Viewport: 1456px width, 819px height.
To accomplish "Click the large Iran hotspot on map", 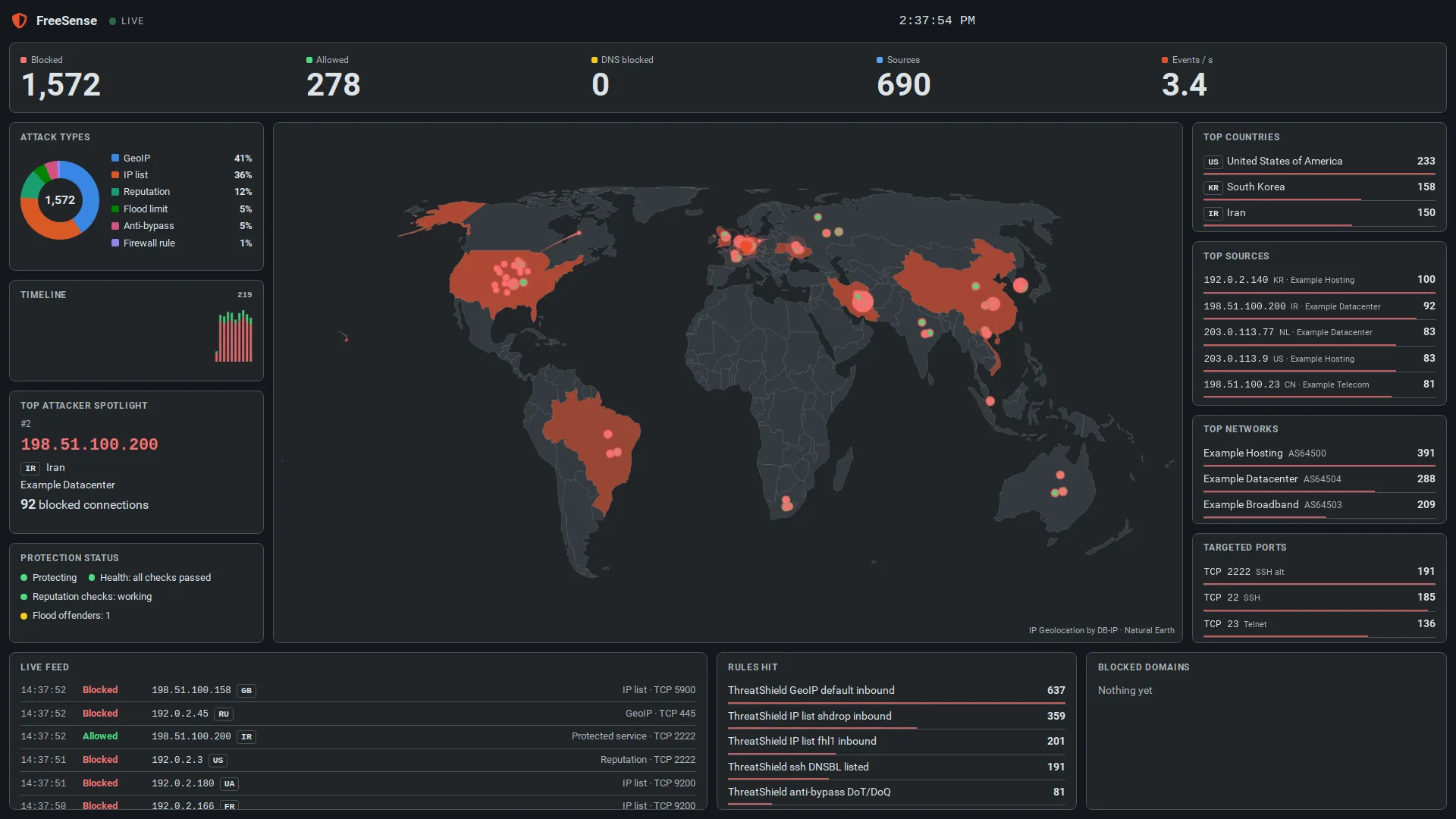I will tap(862, 303).
